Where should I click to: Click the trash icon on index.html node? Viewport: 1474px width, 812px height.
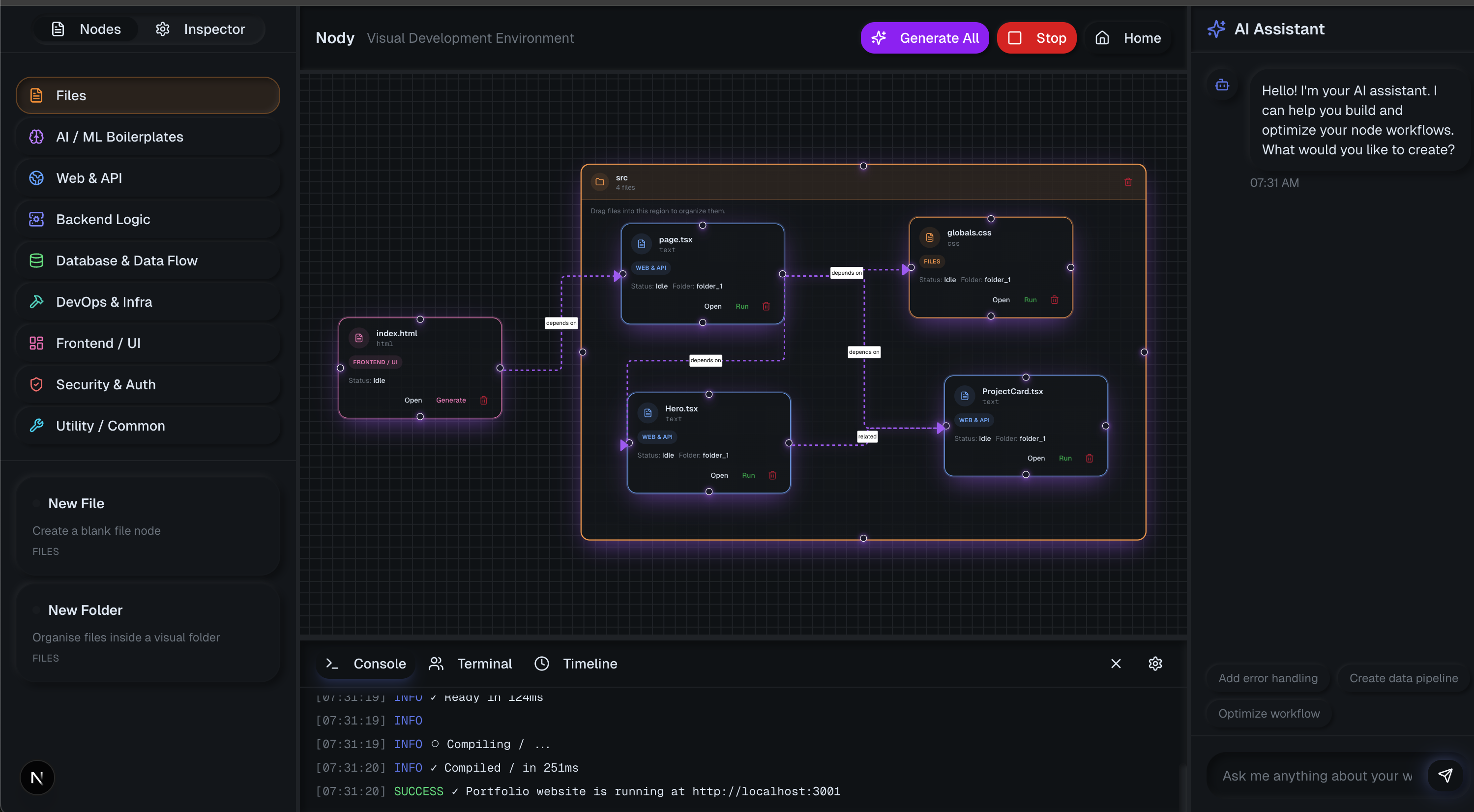click(x=483, y=400)
